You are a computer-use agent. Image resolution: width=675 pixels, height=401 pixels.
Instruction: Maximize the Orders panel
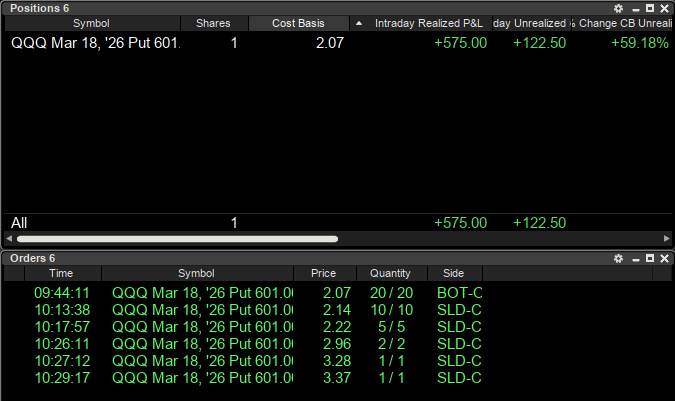(x=650, y=258)
